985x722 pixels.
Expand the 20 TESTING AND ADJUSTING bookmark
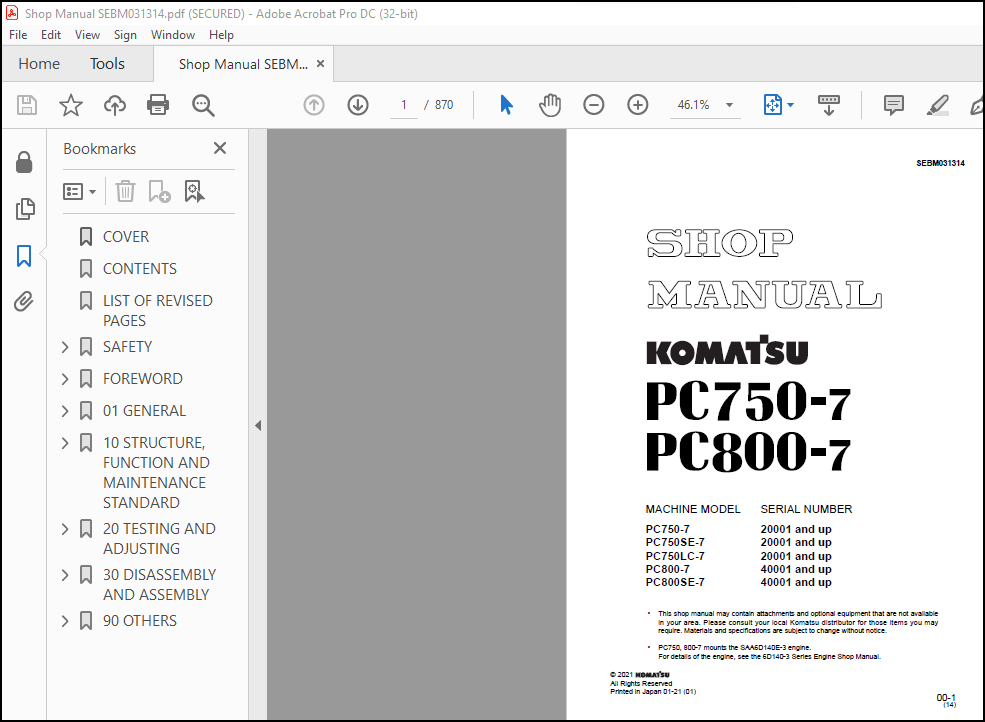click(65, 529)
